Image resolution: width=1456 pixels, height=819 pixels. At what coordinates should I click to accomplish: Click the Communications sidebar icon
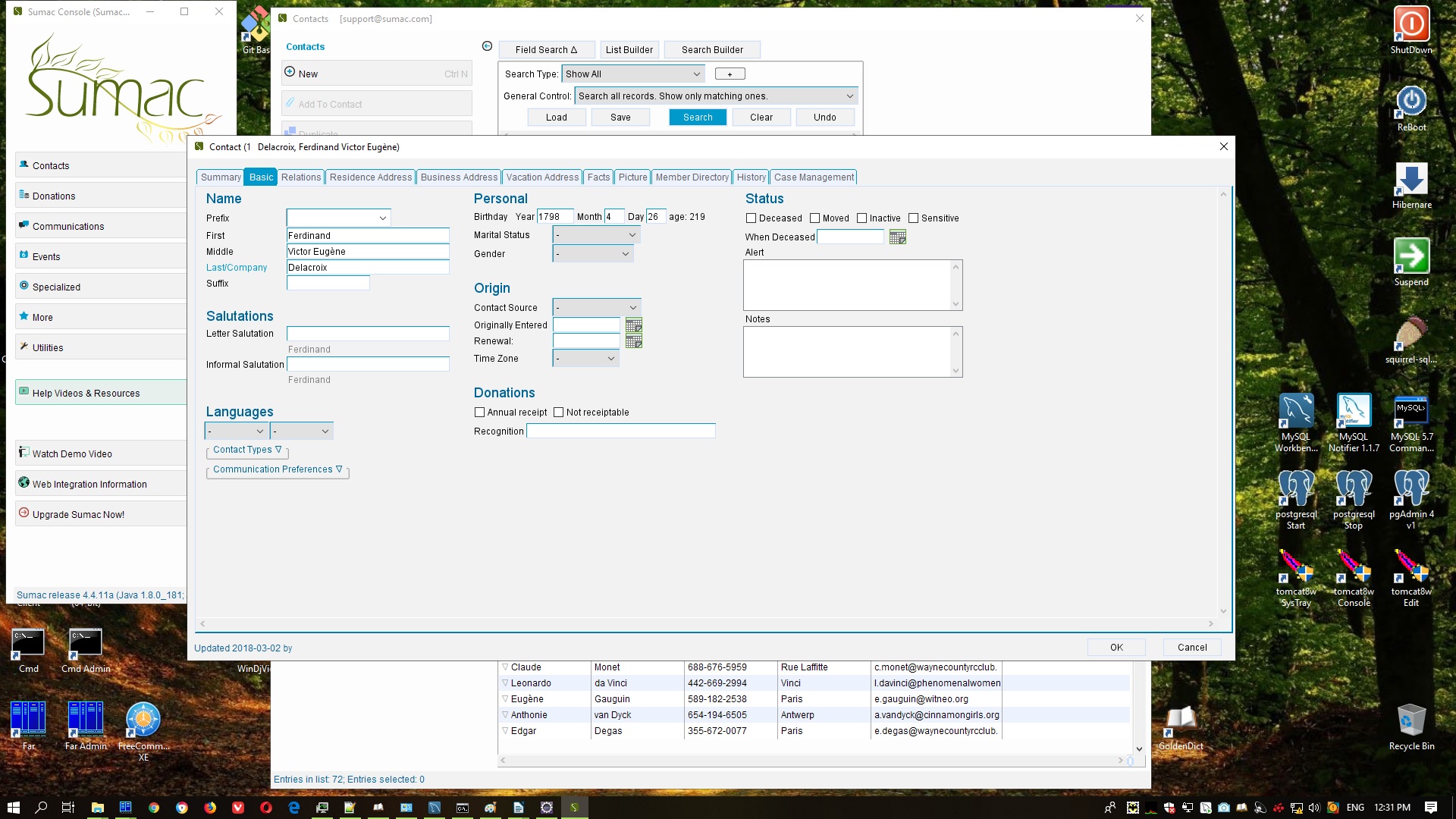(x=24, y=225)
